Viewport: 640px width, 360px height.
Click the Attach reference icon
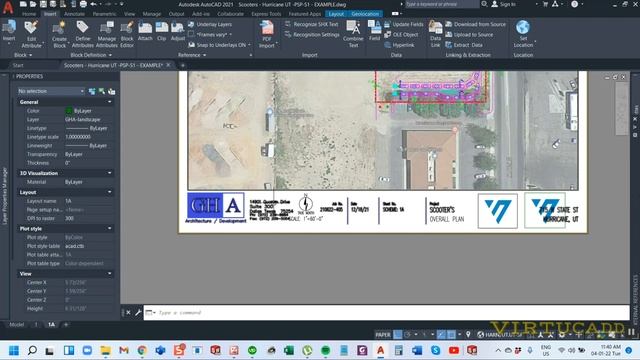[x=145, y=31]
